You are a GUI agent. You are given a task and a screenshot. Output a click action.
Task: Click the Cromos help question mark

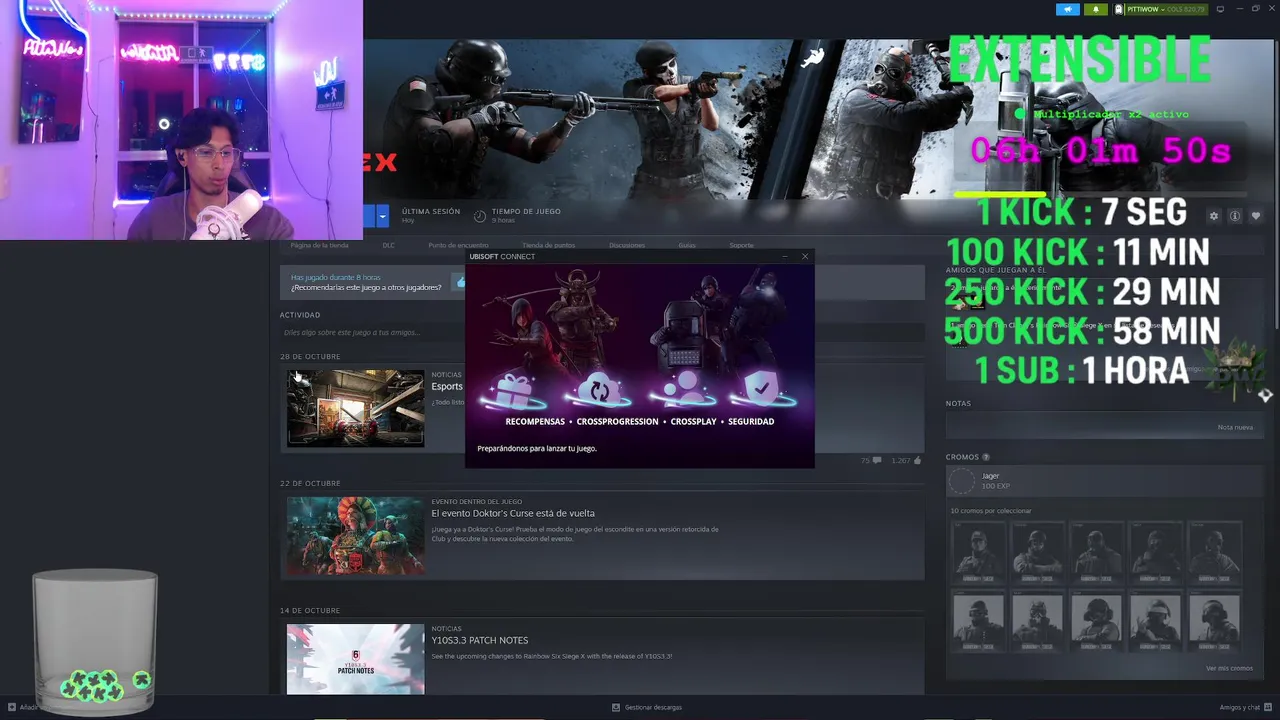[x=986, y=457]
